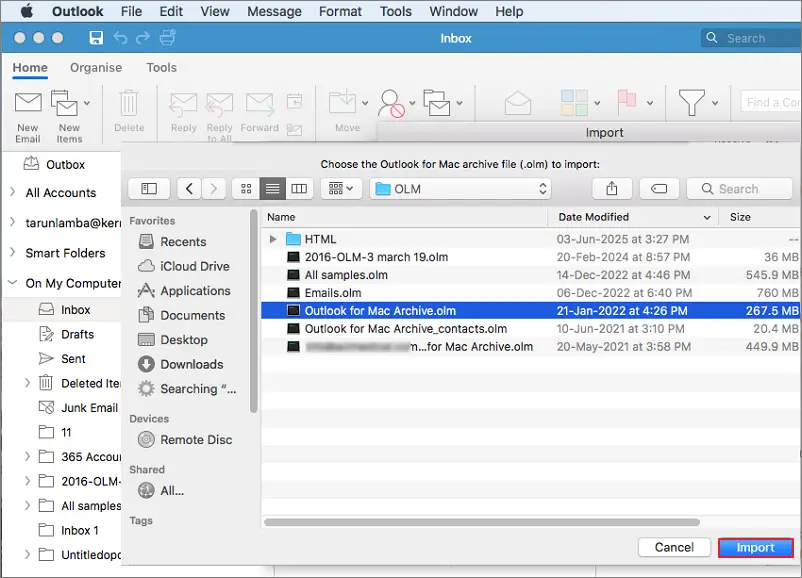Click the Redo arrow icon
This screenshot has height=578, width=802.
(x=143, y=38)
